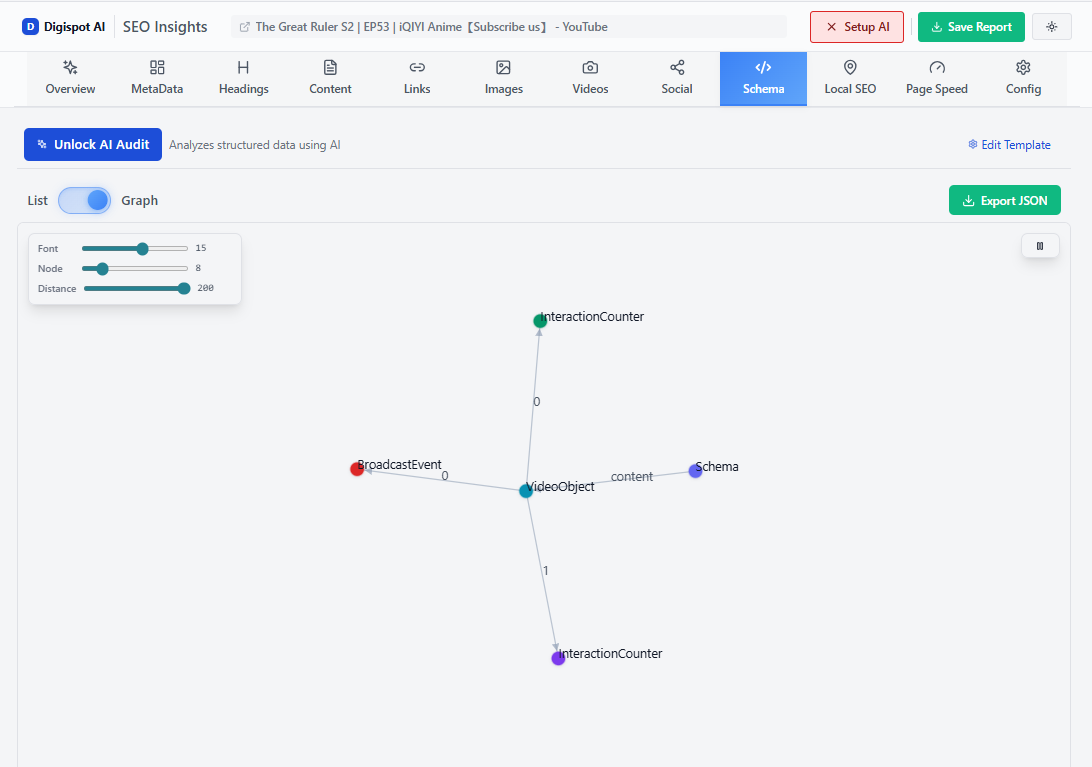
Task: Pause the graph simulation button
Action: tap(1040, 245)
